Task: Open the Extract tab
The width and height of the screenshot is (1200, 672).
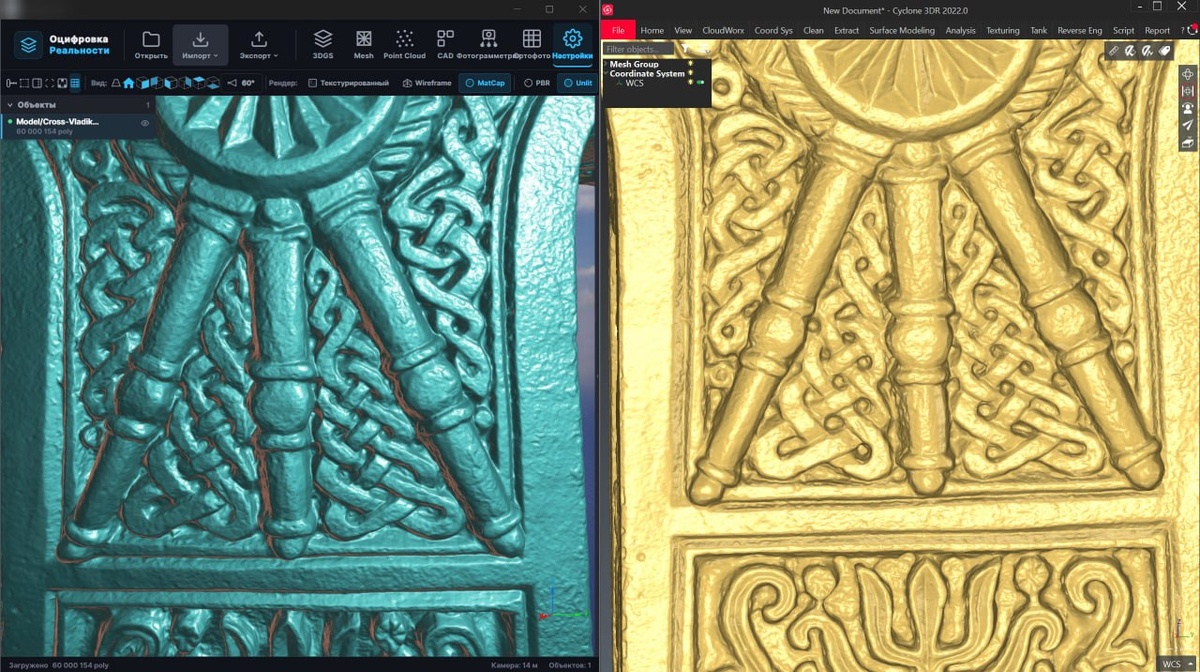Action: 847,30
